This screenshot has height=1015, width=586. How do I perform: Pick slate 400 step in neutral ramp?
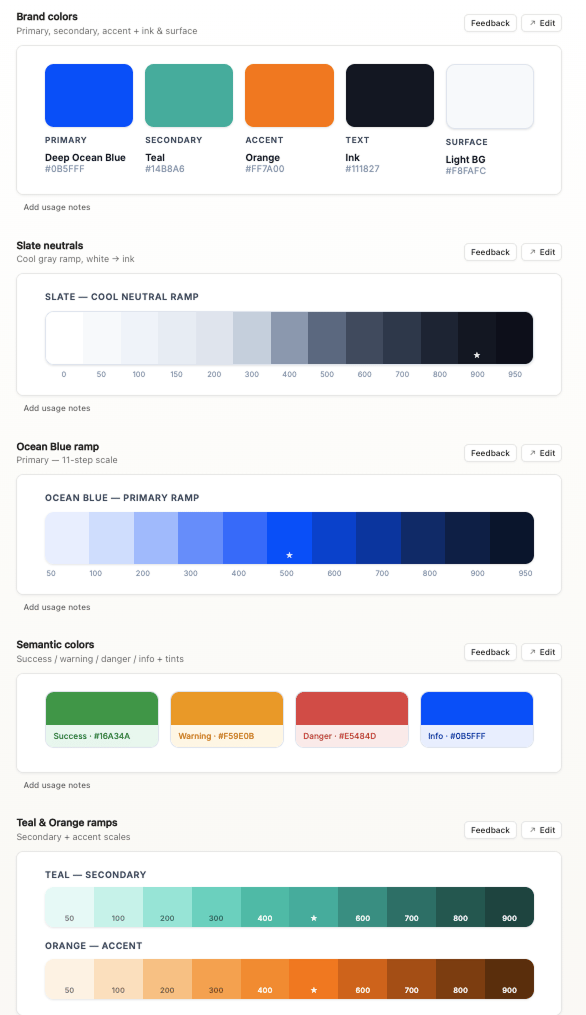coord(289,338)
